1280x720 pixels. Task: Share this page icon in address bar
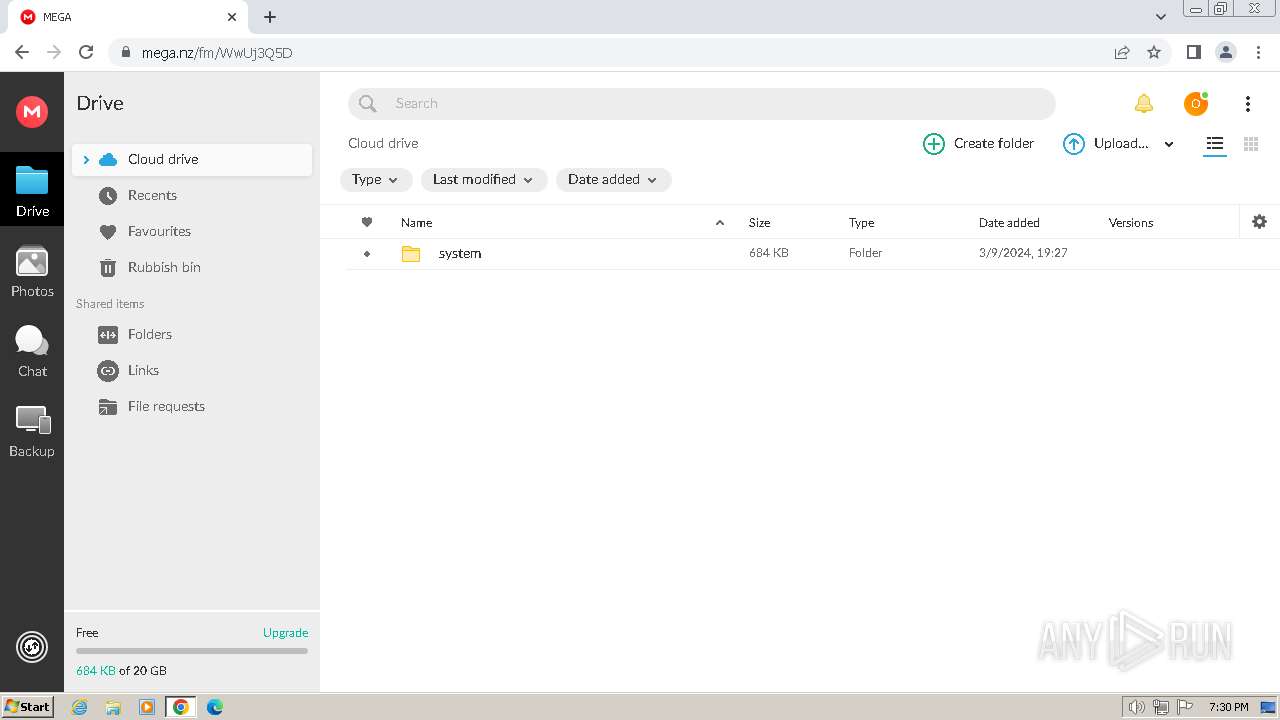(x=1122, y=52)
